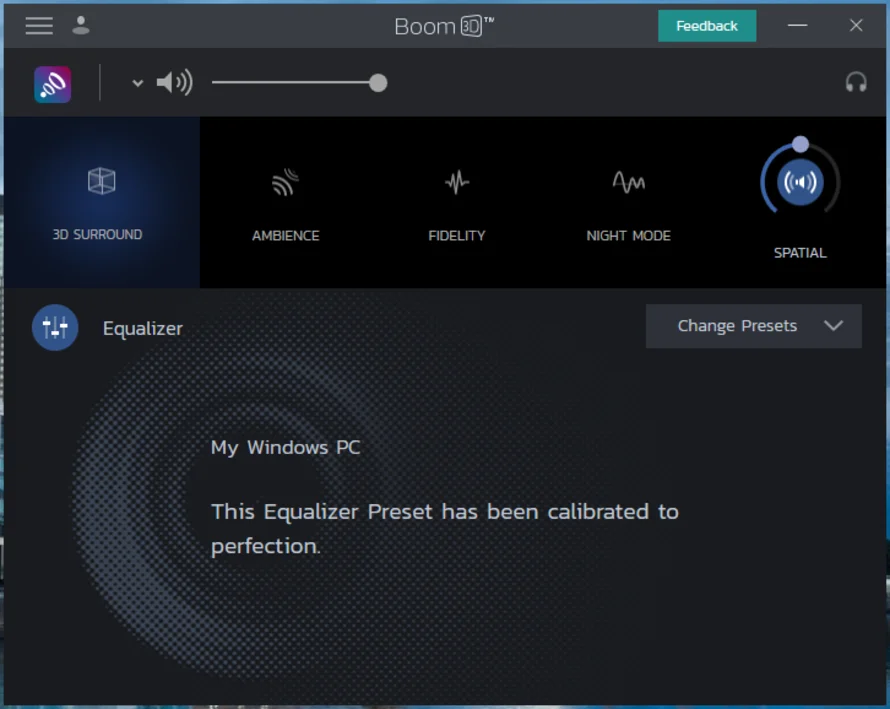Image resolution: width=890 pixels, height=709 pixels.
Task: Open the hamburger menu
Action: (x=39, y=26)
